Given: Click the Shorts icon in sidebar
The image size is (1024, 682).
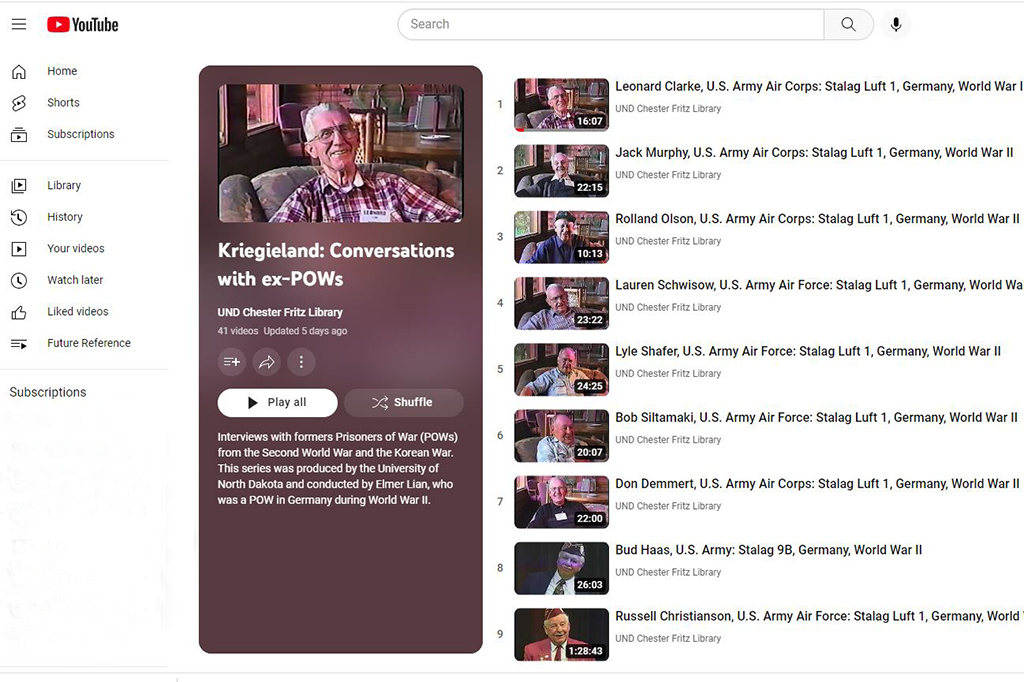Looking at the screenshot, I should tap(19, 103).
